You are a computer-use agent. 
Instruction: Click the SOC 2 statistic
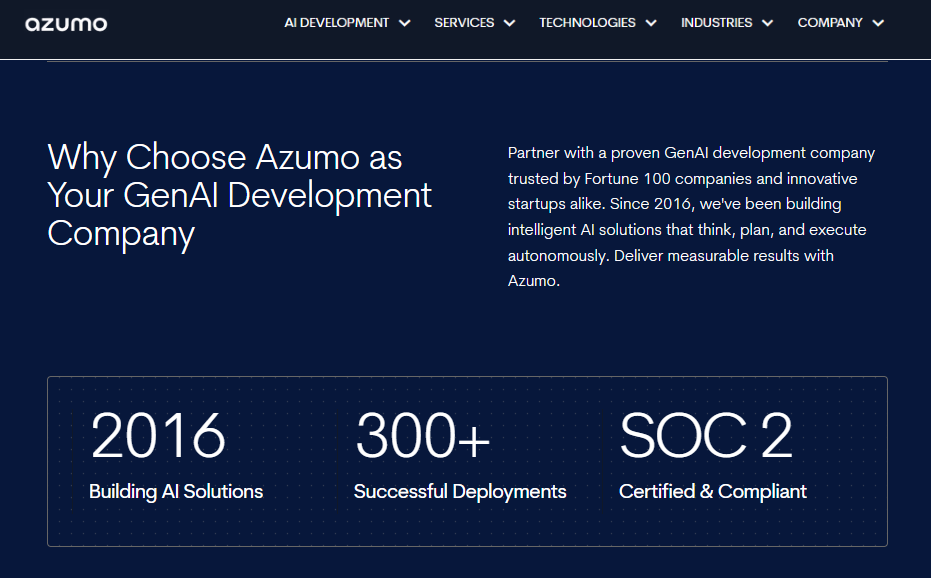click(706, 436)
